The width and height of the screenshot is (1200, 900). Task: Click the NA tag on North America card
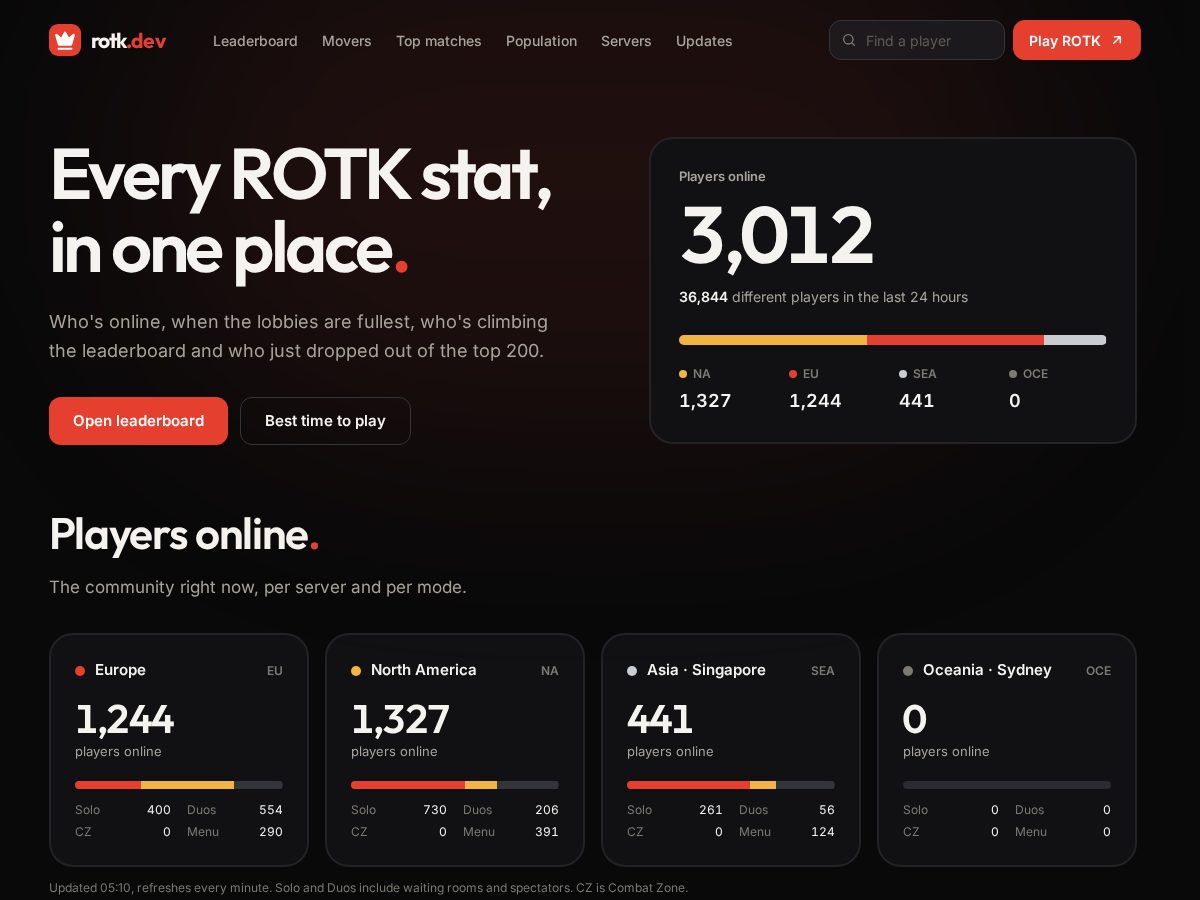tap(550, 671)
